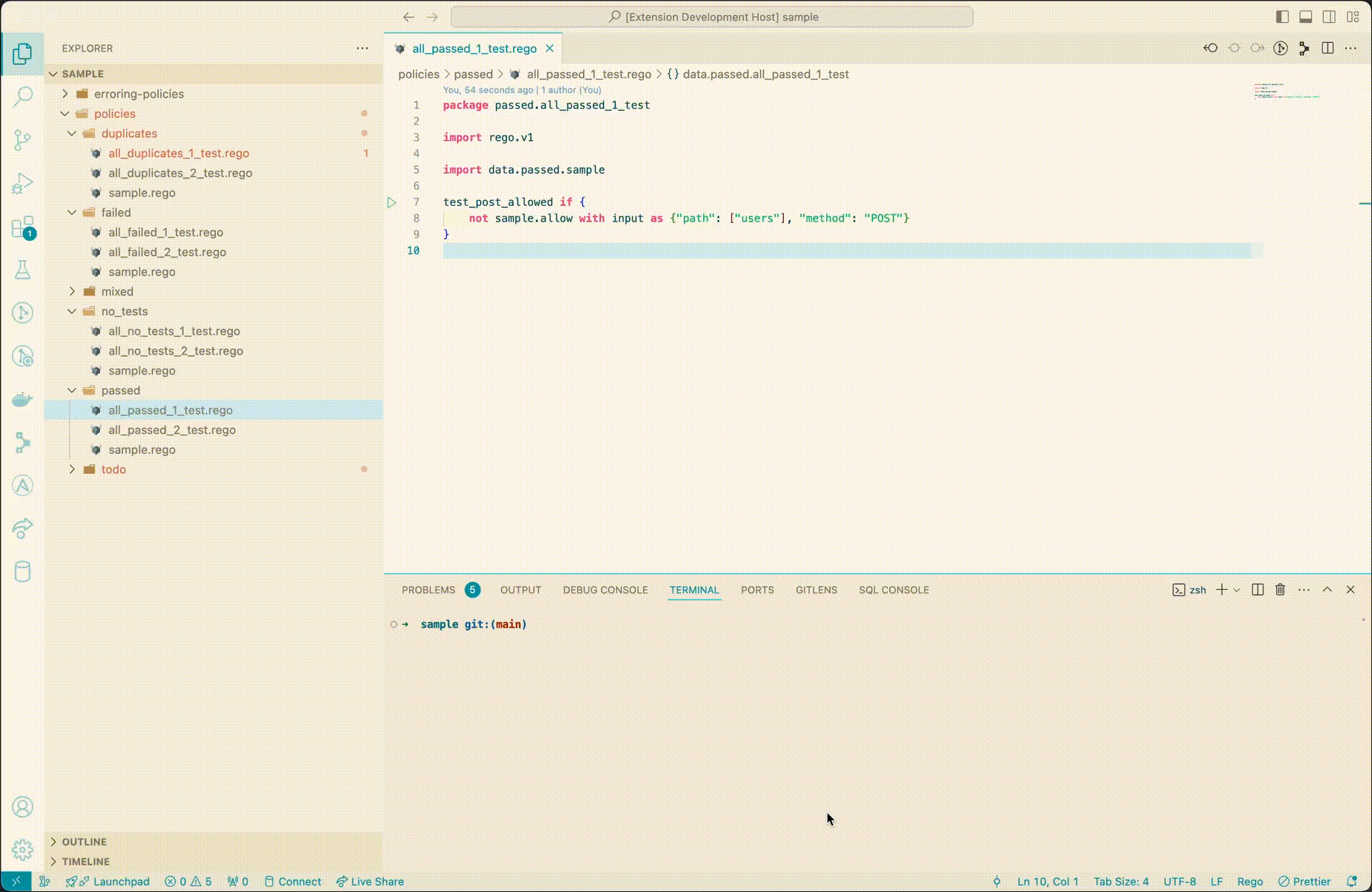Open the Extensions view
The image size is (1372, 892).
click(x=23, y=227)
